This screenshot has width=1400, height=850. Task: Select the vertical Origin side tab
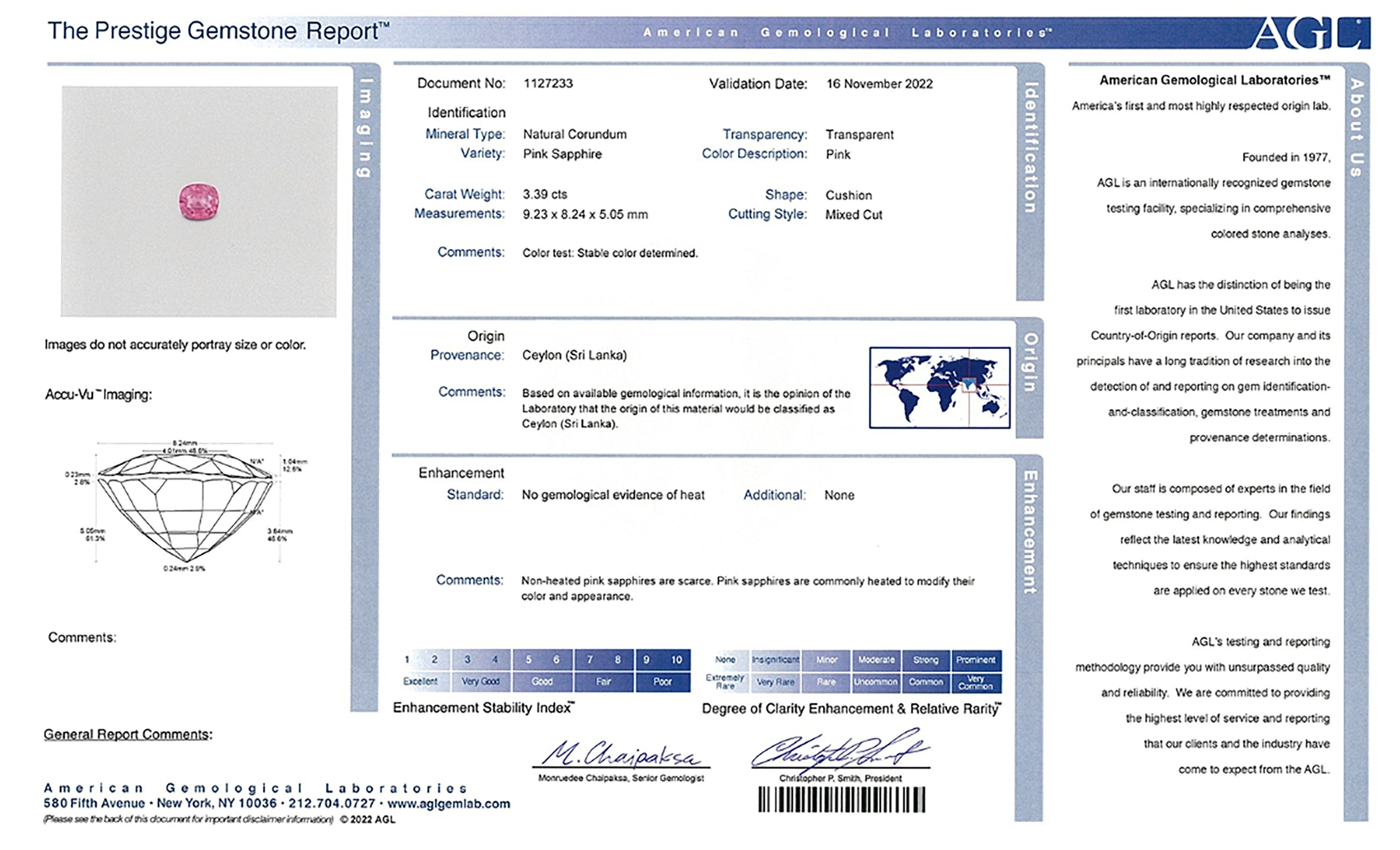coord(1029,363)
